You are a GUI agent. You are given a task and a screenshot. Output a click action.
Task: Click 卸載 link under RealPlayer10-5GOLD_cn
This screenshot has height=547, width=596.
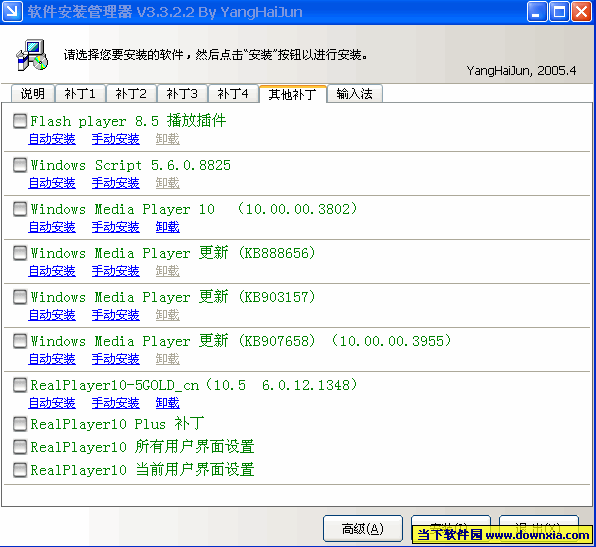tap(168, 403)
